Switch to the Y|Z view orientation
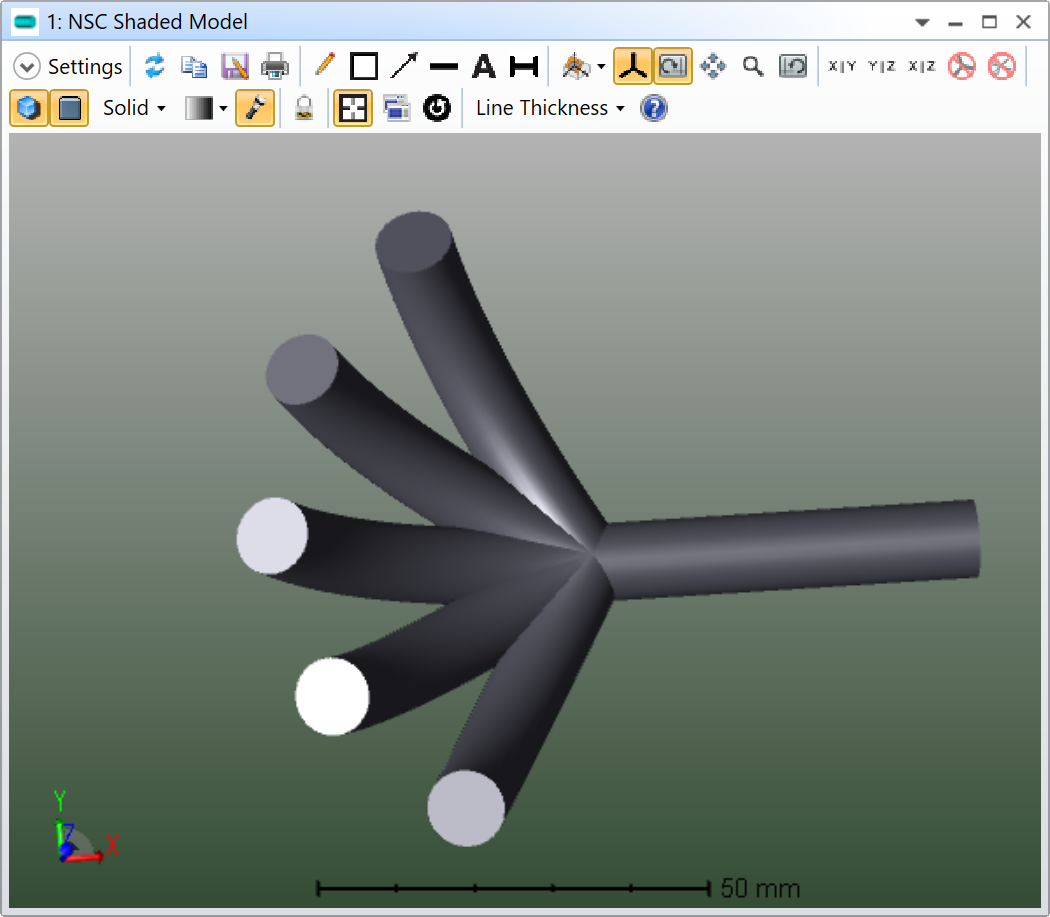Image resolution: width=1050 pixels, height=917 pixels. click(882, 67)
